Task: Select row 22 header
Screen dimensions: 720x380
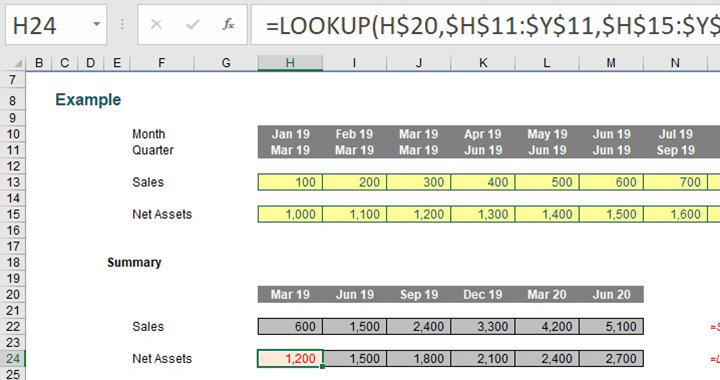Action: point(13,327)
